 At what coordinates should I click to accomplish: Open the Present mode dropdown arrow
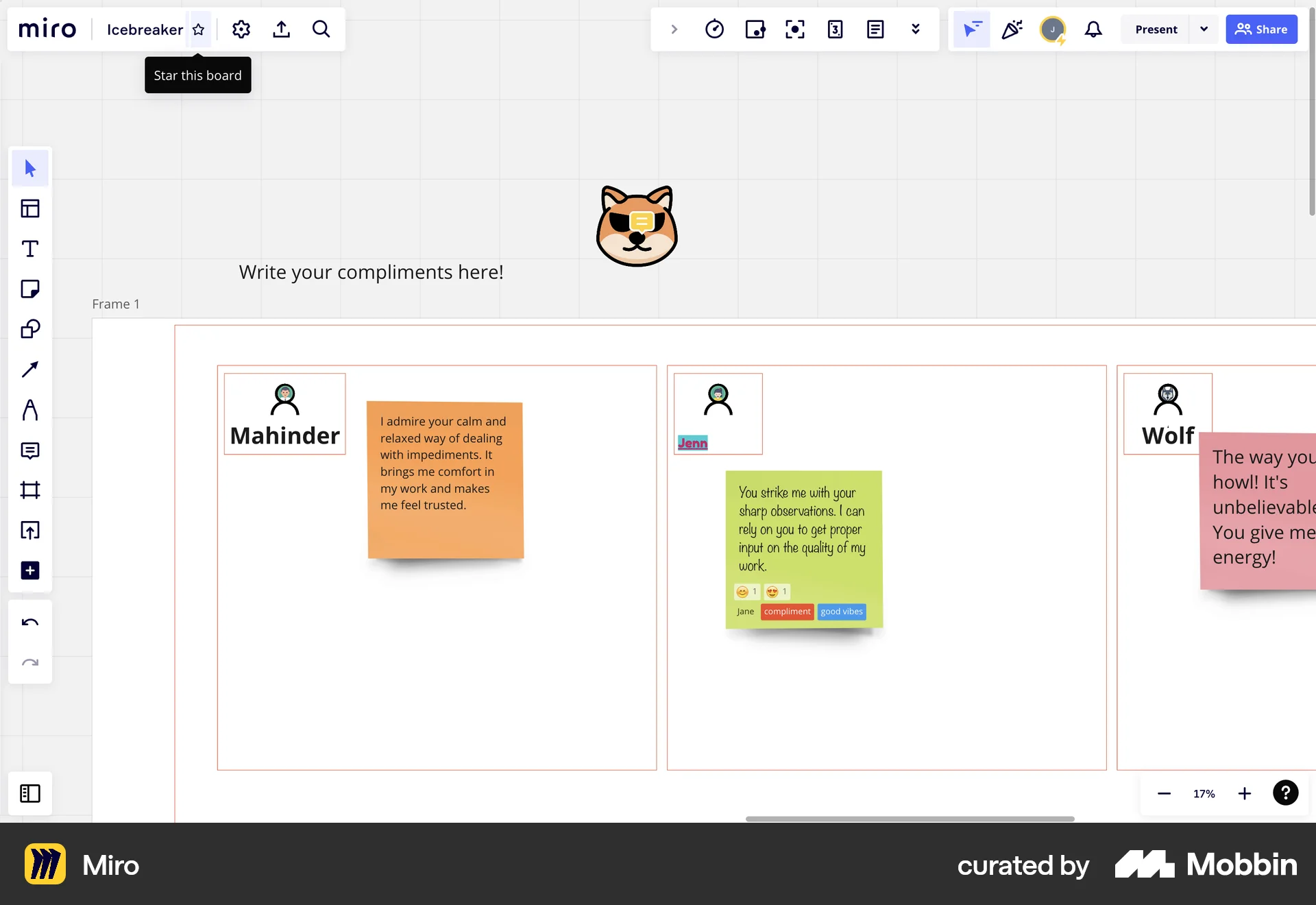click(x=1204, y=29)
